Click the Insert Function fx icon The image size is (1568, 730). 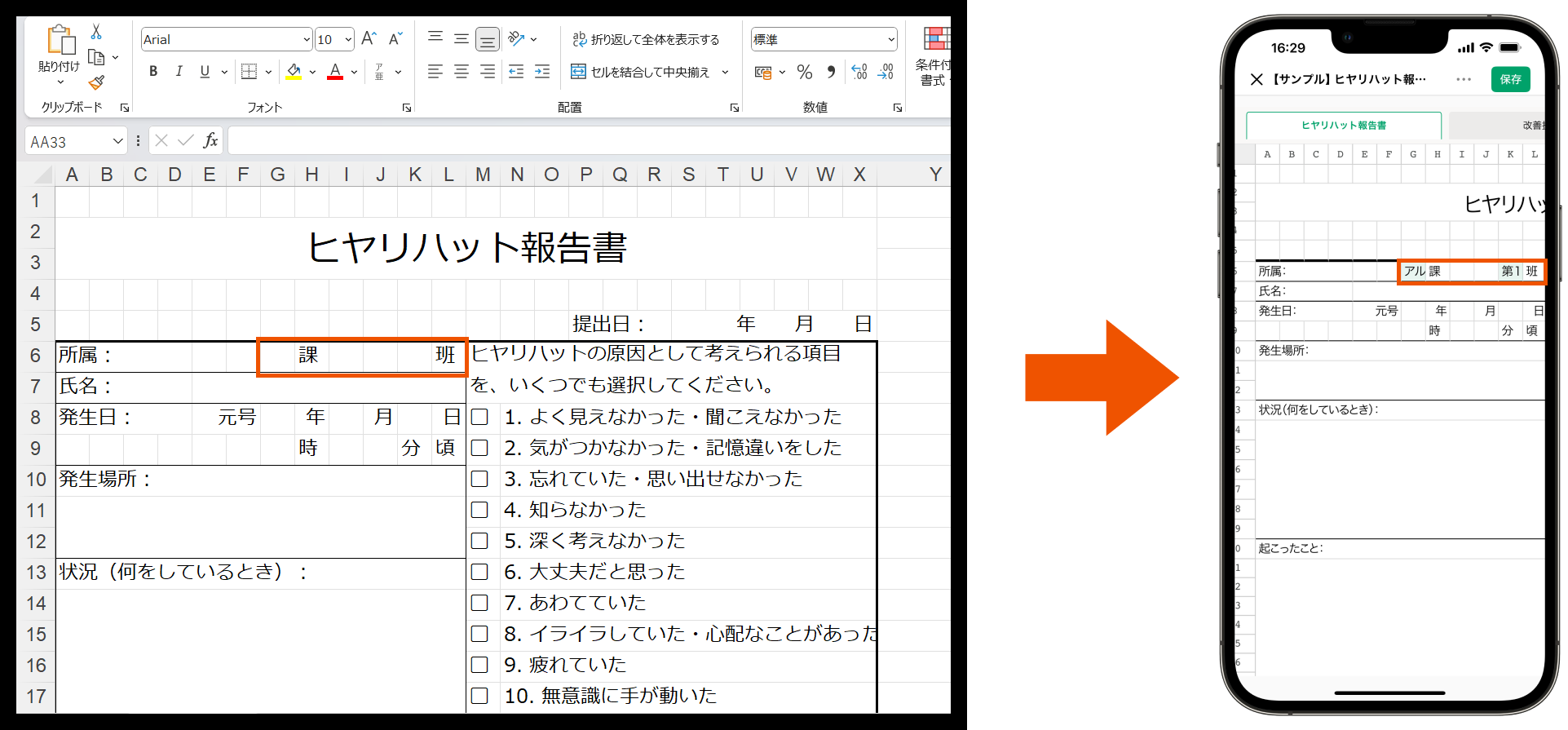[x=210, y=140]
